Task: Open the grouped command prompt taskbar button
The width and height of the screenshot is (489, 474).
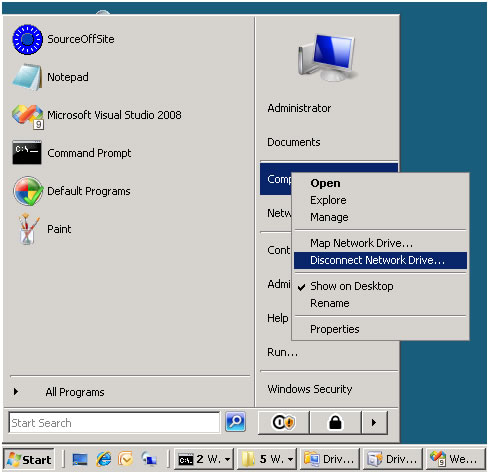Action: [204, 460]
